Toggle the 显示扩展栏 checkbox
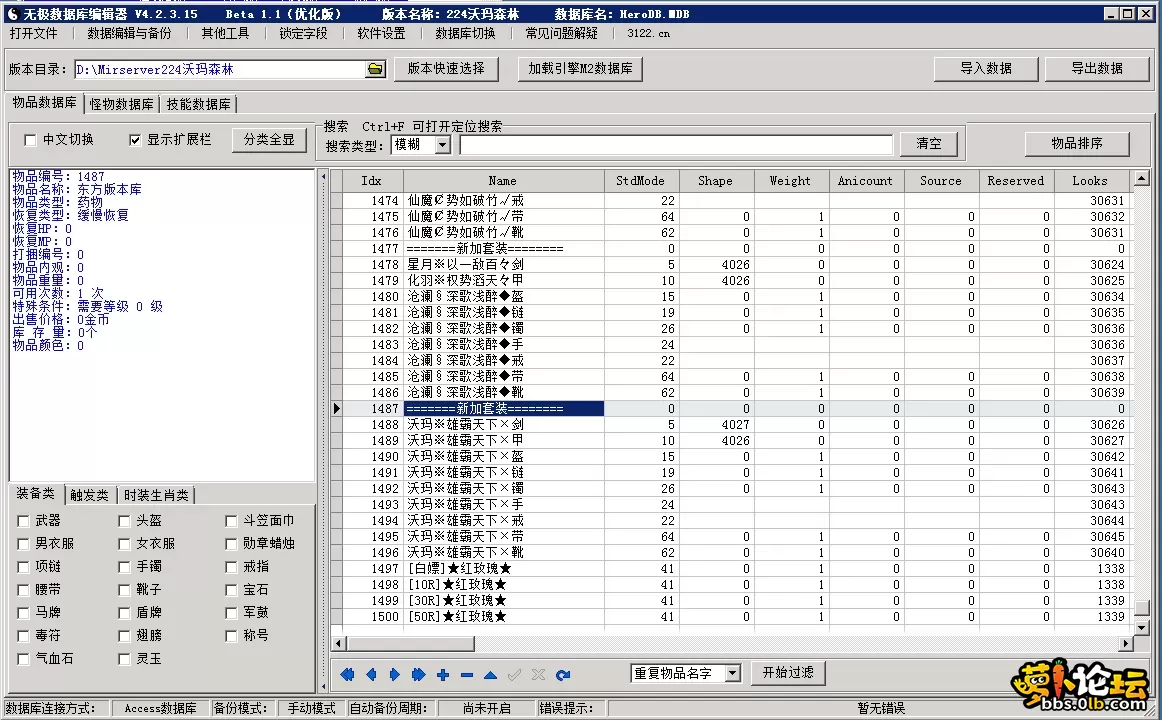 click(x=135, y=140)
